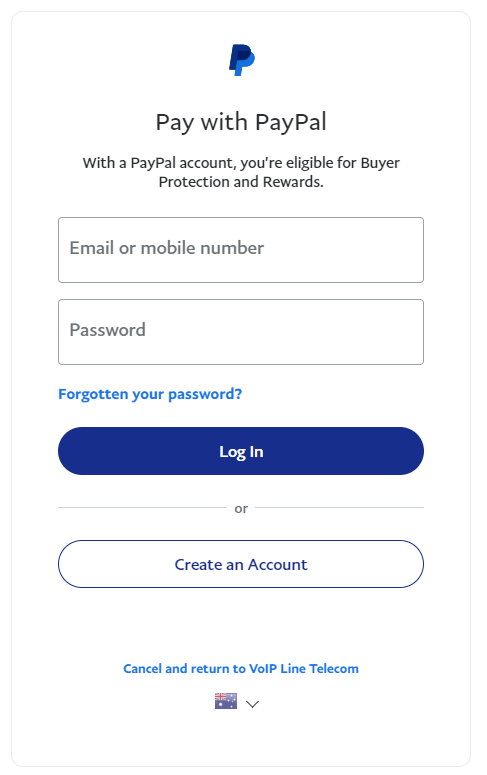
Task: Expand the country selector chevron
Action: [253, 704]
